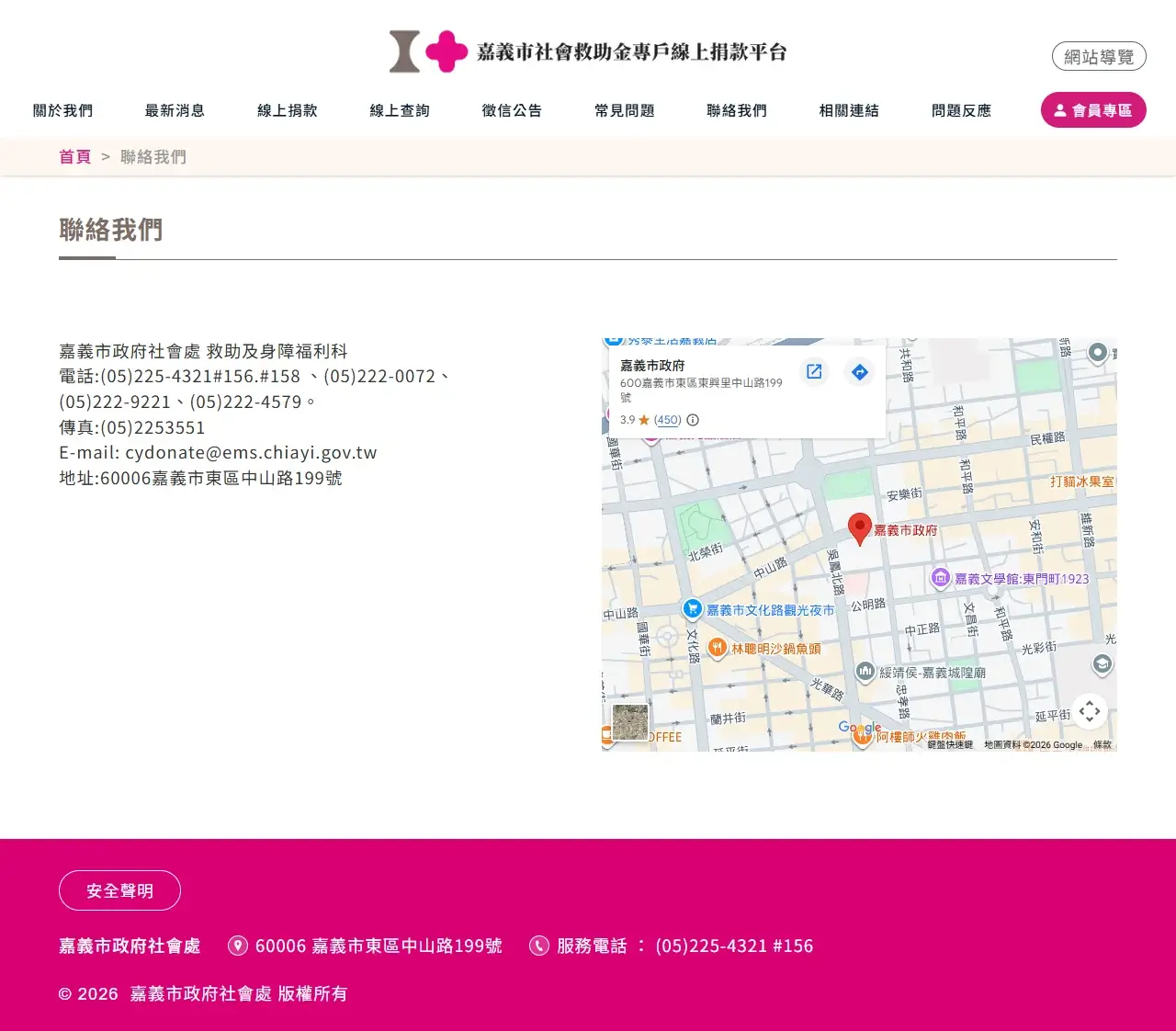Click the 林聰明沙鍋魚頭 restaurant marker
The height and width of the screenshot is (1031, 1176).
point(718,648)
